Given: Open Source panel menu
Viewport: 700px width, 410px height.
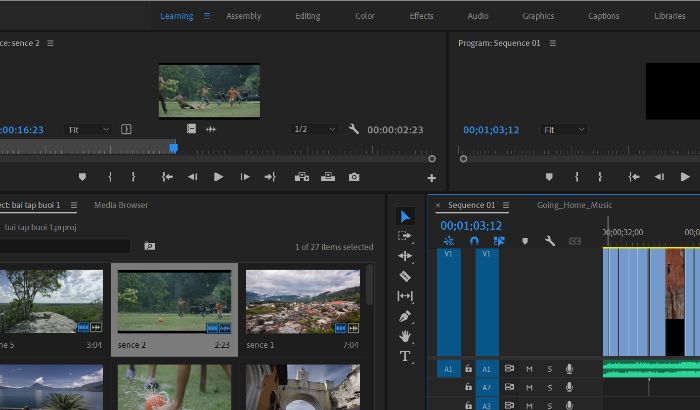Looking at the screenshot, I should click(50, 43).
